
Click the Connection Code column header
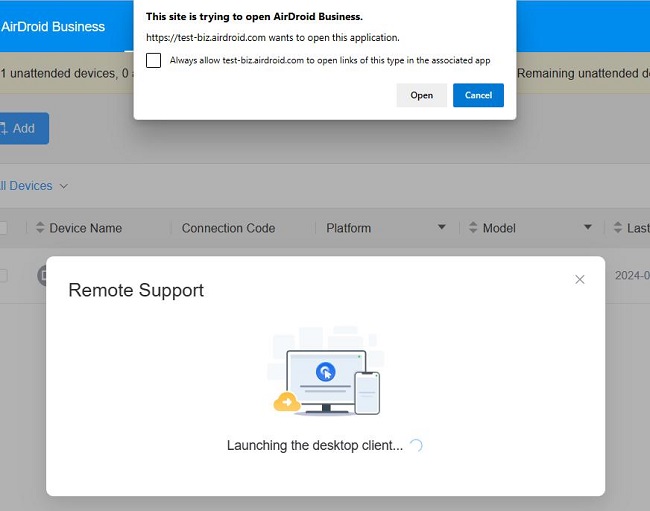(228, 228)
